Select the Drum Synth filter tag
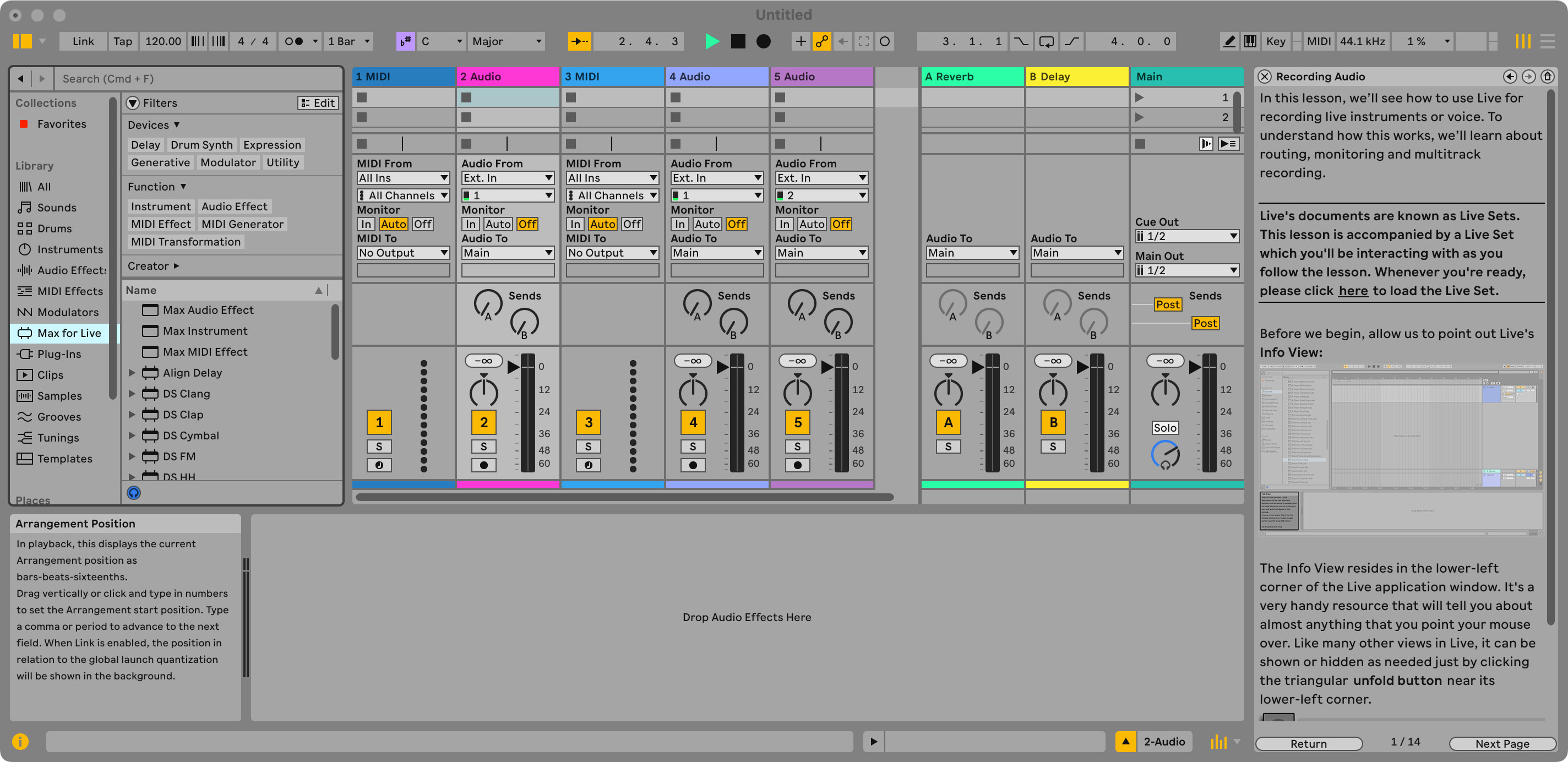The height and width of the screenshot is (762, 1568). coord(202,145)
